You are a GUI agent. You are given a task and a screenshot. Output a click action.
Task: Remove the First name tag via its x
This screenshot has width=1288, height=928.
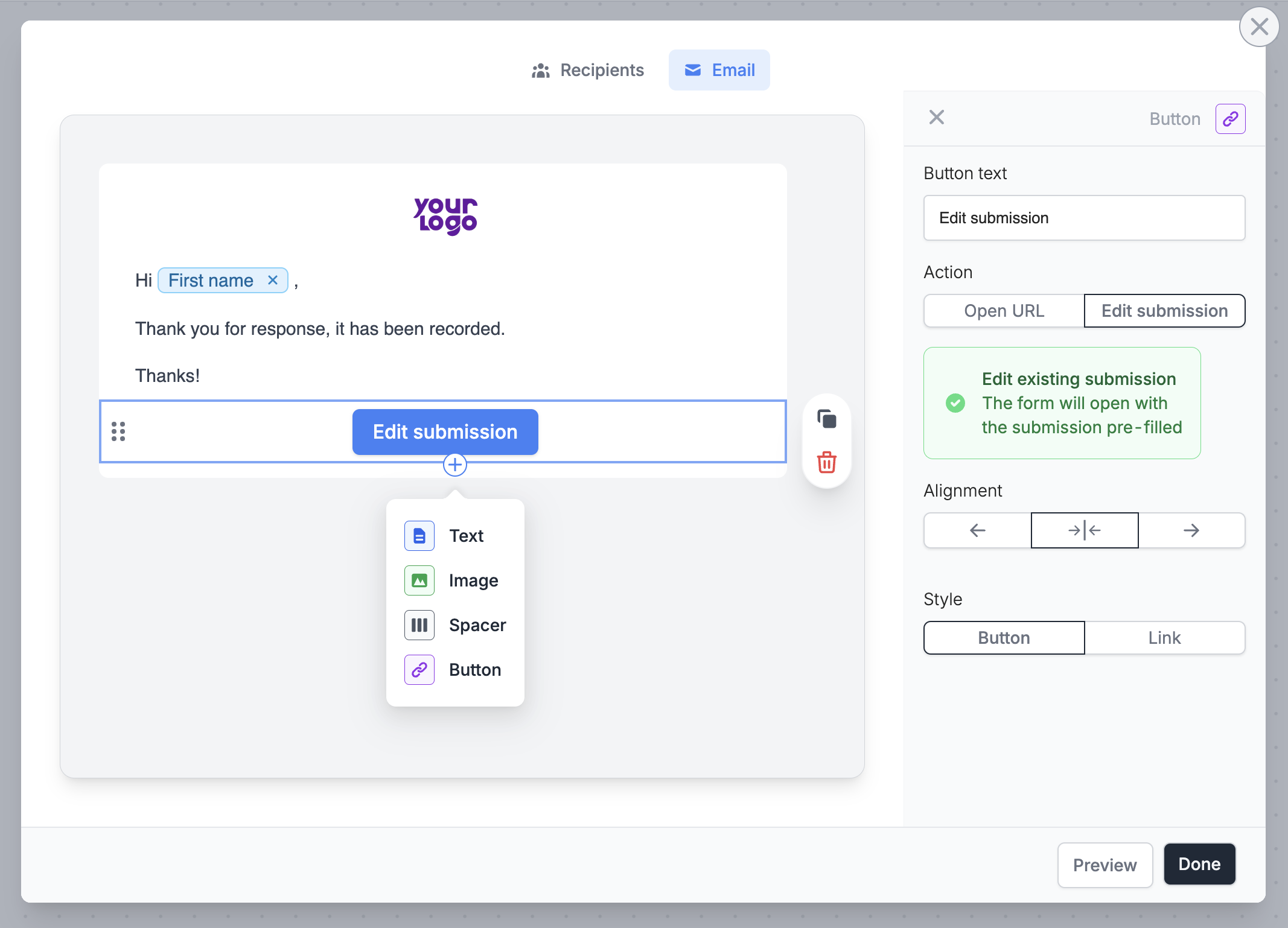tap(273, 280)
